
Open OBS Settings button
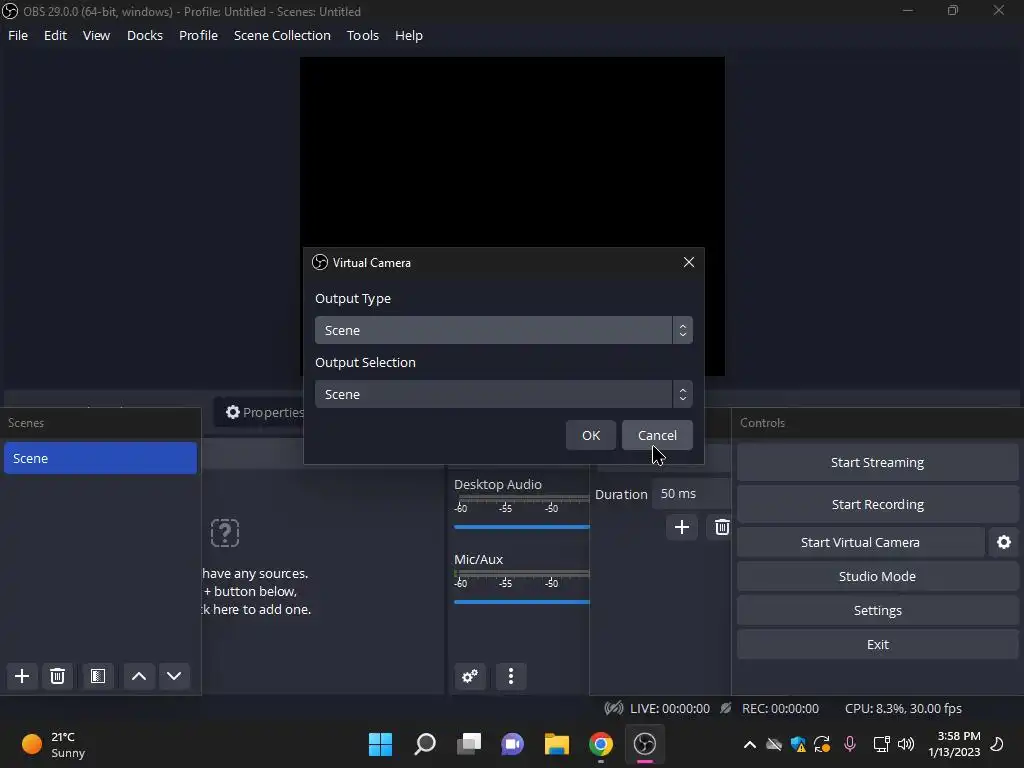click(877, 610)
